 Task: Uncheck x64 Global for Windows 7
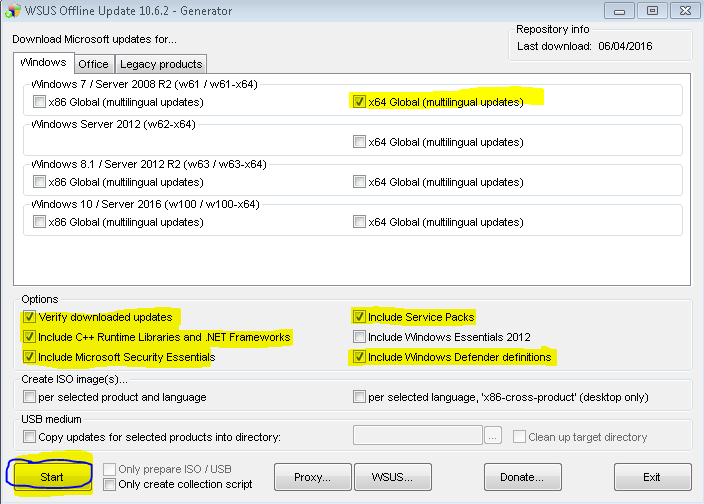359,102
